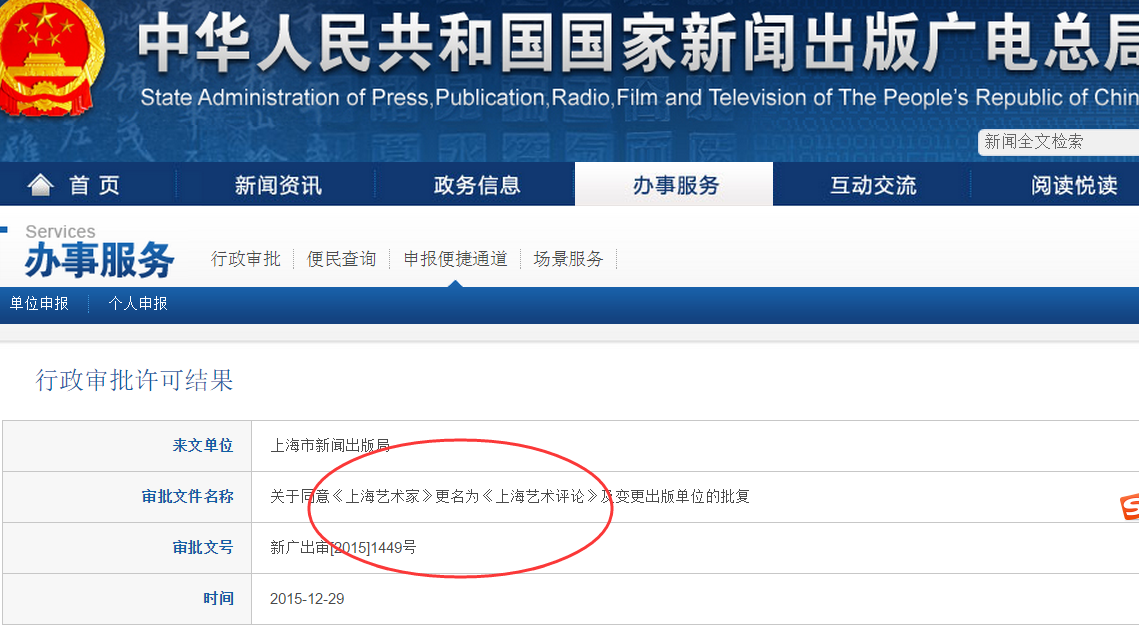The width and height of the screenshot is (1139, 625).
Task: Click the 来文单位 row label
Action: tap(203, 445)
